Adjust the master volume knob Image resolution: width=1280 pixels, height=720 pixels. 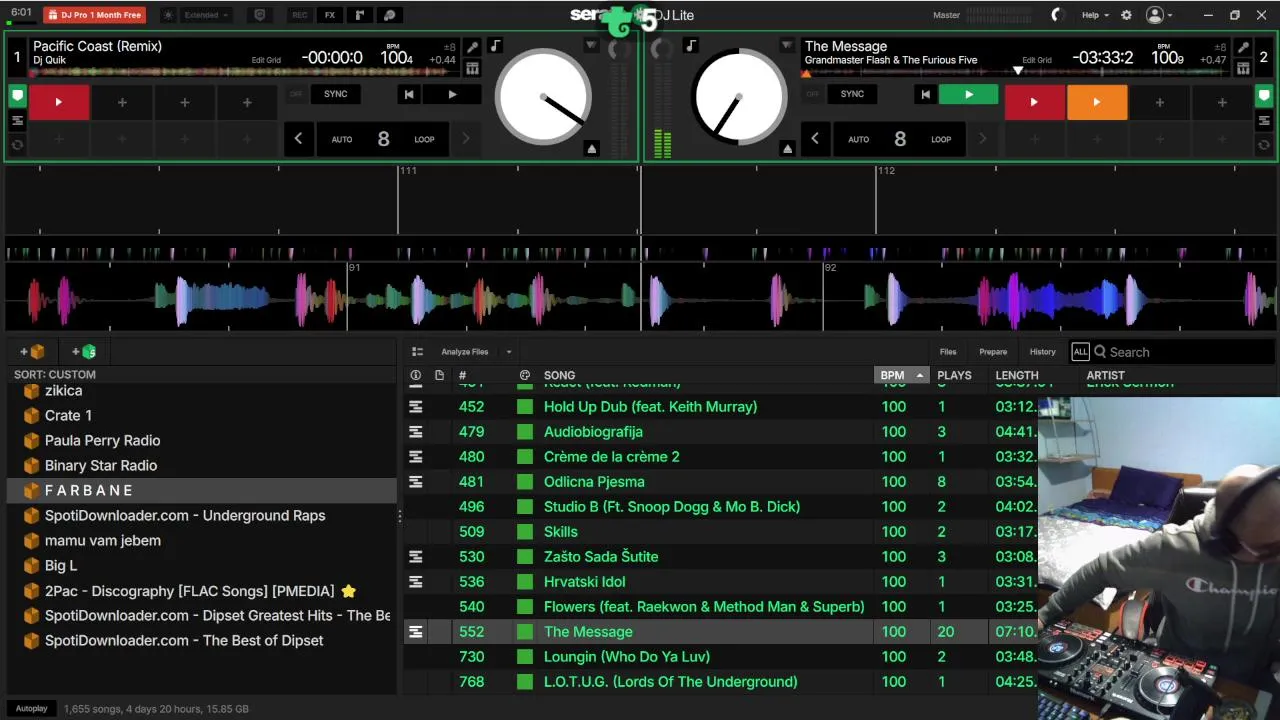click(1058, 15)
